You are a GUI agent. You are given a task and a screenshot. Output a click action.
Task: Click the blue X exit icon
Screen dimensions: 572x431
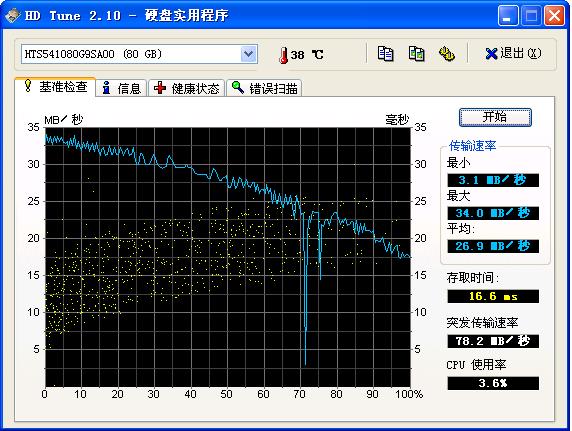[491, 54]
